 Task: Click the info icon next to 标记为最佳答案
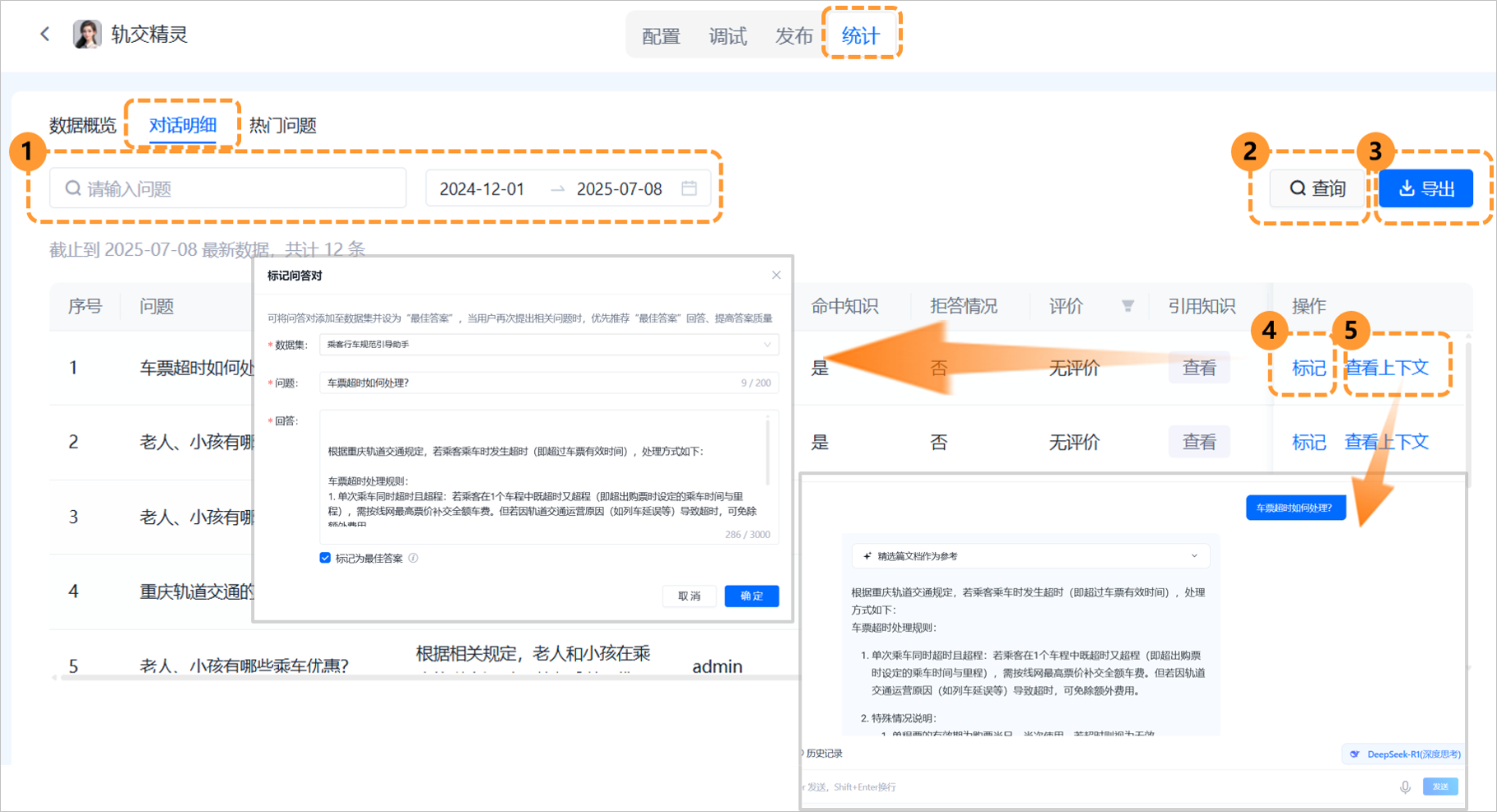click(414, 558)
